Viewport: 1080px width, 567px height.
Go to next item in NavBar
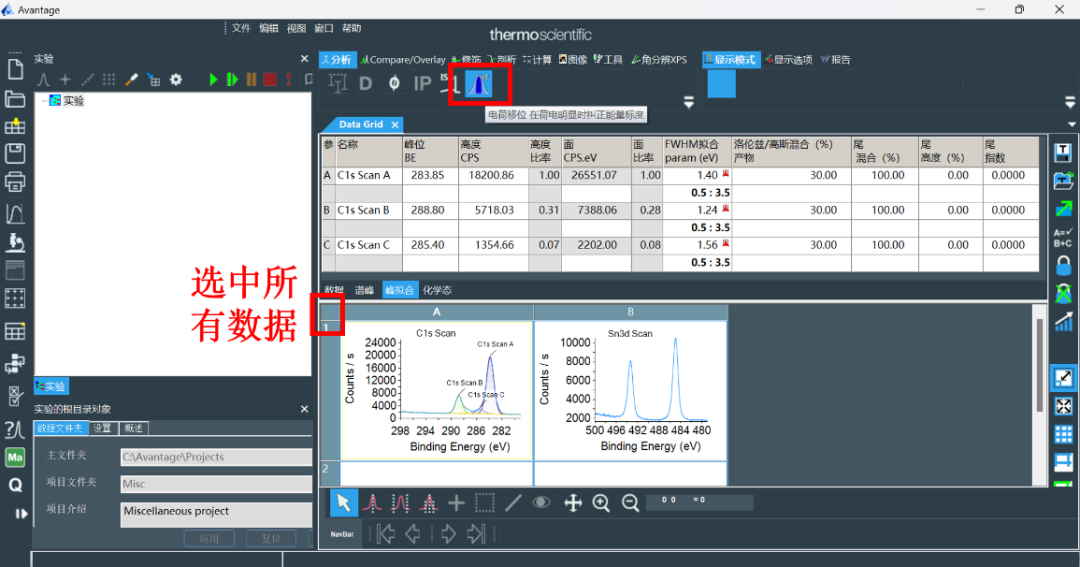(x=448, y=534)
